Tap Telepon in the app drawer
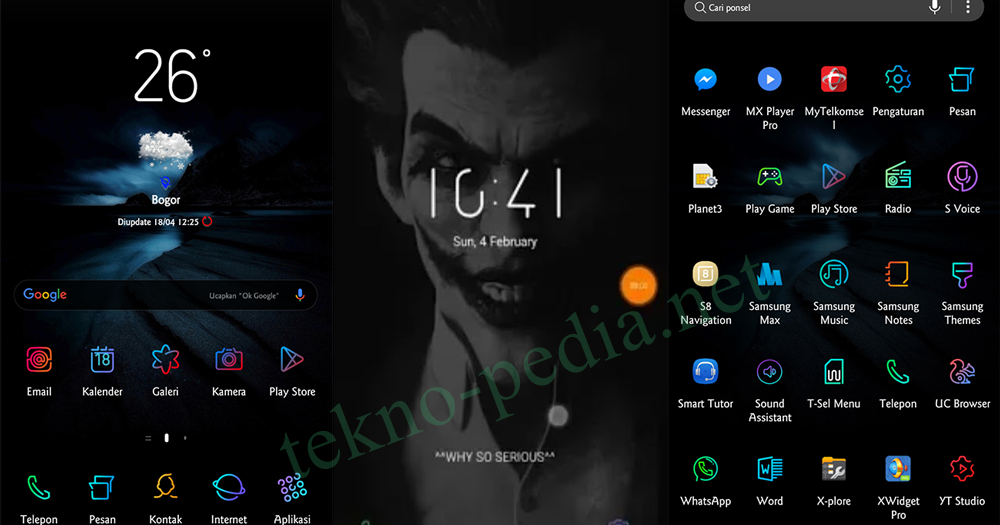 [x=898, y=372]
